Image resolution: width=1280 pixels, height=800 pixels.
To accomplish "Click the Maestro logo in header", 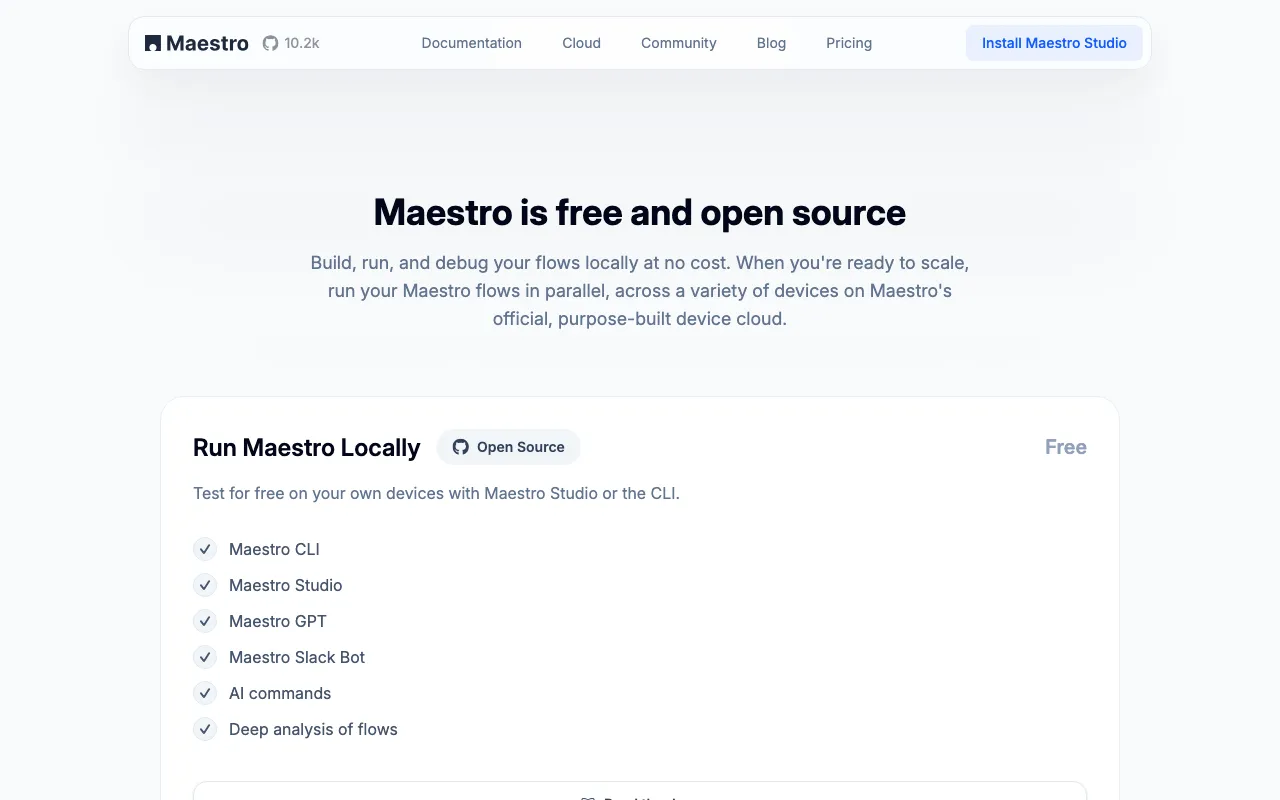I will 197,43.
